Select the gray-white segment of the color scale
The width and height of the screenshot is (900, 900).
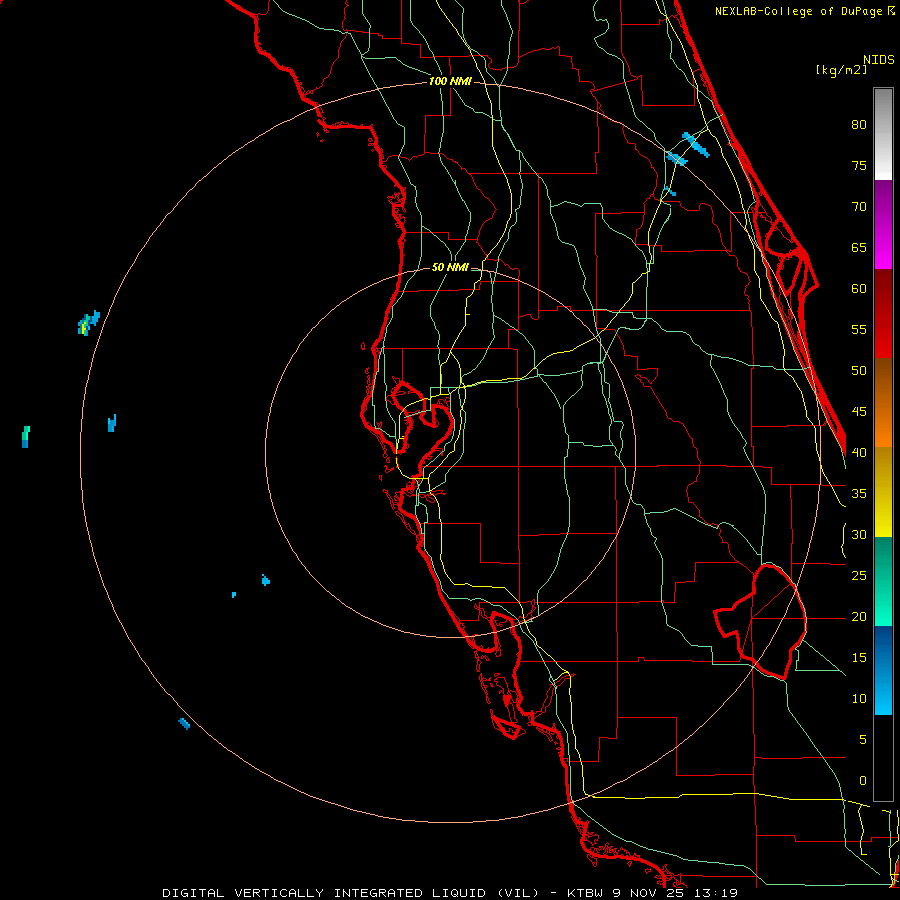(x=883, y=134)
